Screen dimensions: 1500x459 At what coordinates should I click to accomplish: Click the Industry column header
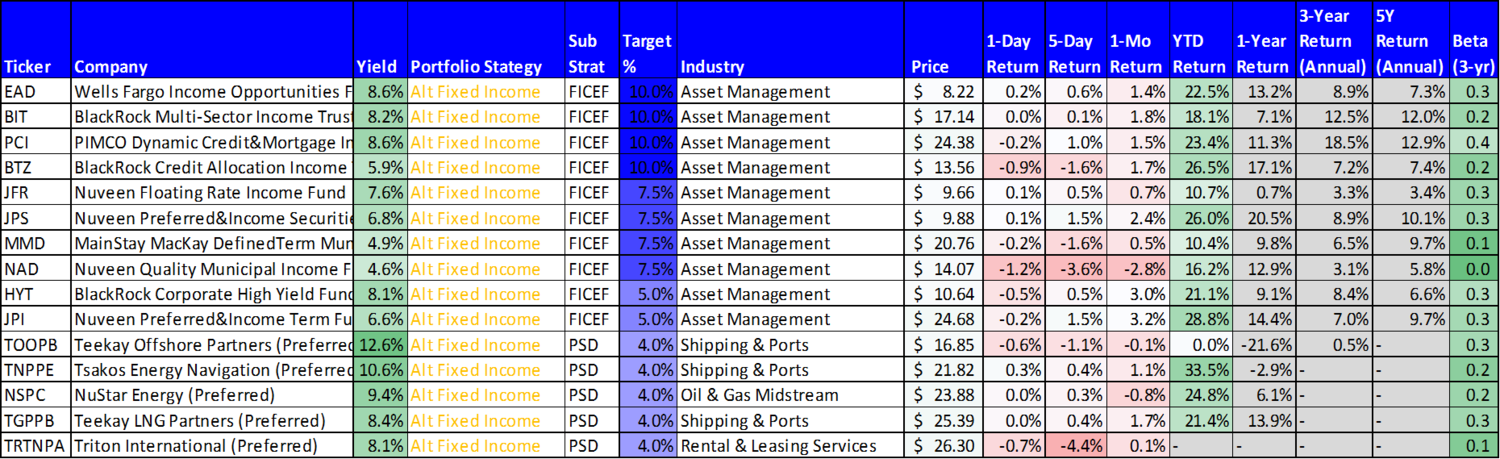point(790,41)
